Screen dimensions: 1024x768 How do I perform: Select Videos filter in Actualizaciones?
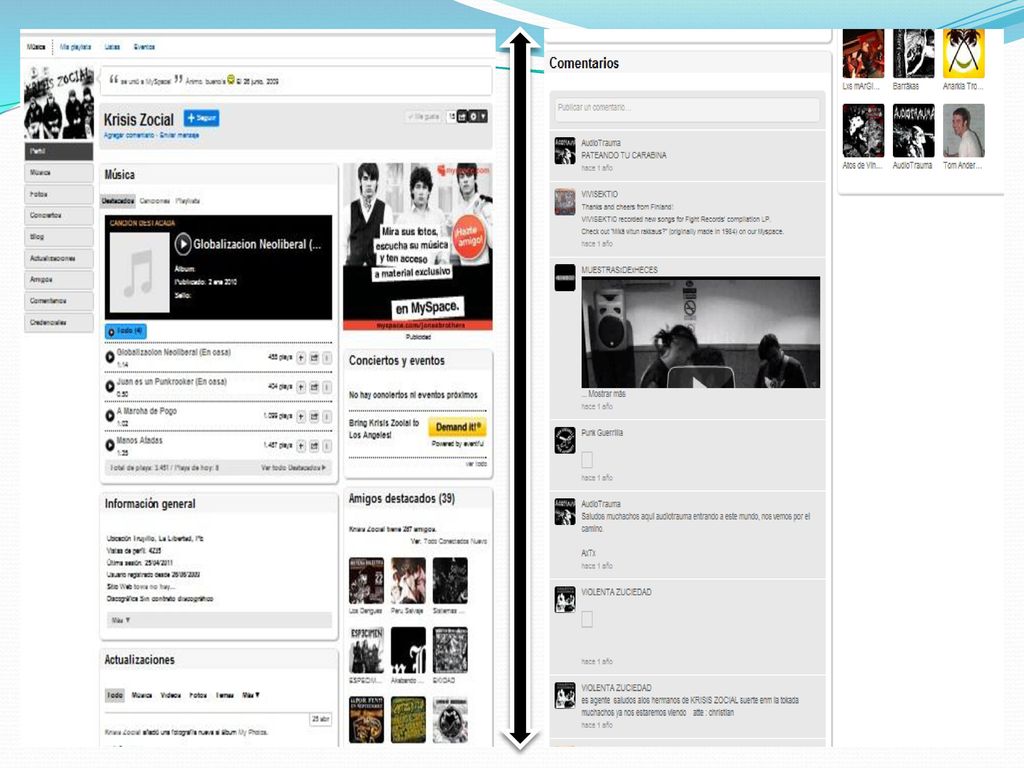170,695
